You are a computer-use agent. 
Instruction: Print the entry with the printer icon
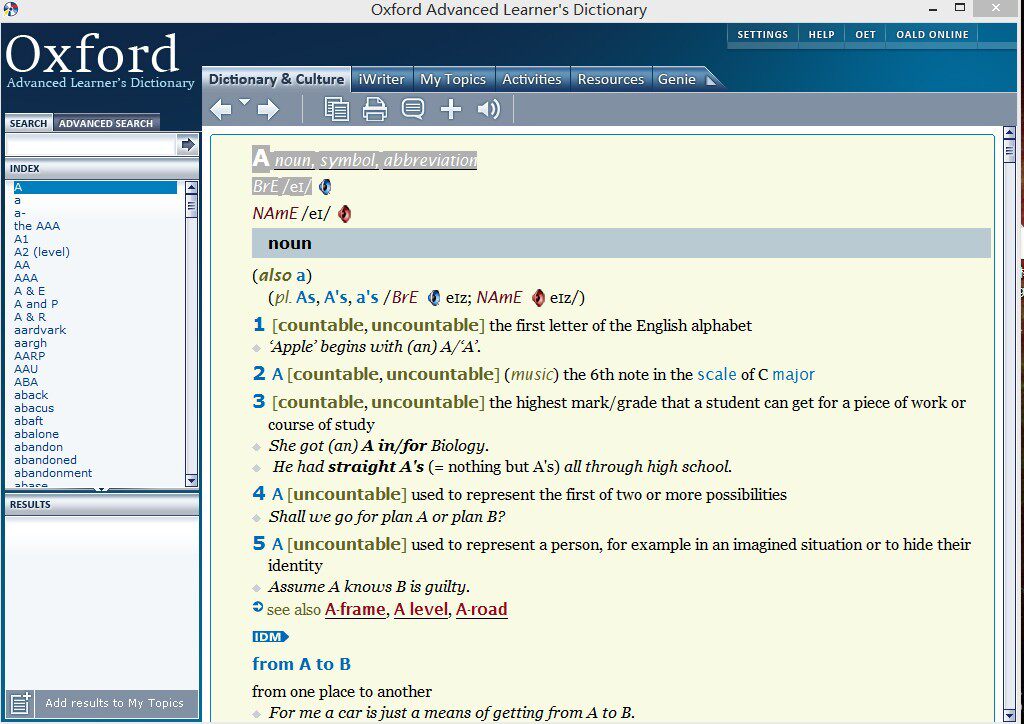click(375, 109)
